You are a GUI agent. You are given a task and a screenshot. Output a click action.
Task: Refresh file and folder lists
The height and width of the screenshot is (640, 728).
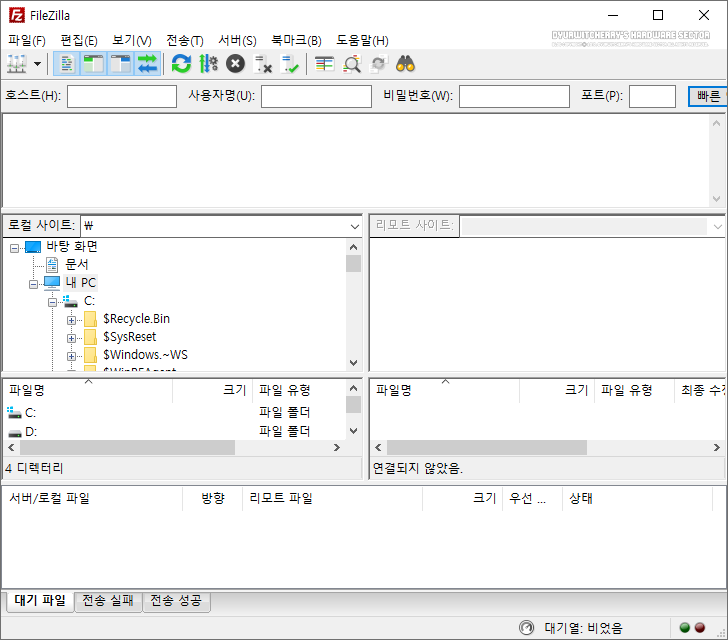pyautogui.click(x=181, y=64)
